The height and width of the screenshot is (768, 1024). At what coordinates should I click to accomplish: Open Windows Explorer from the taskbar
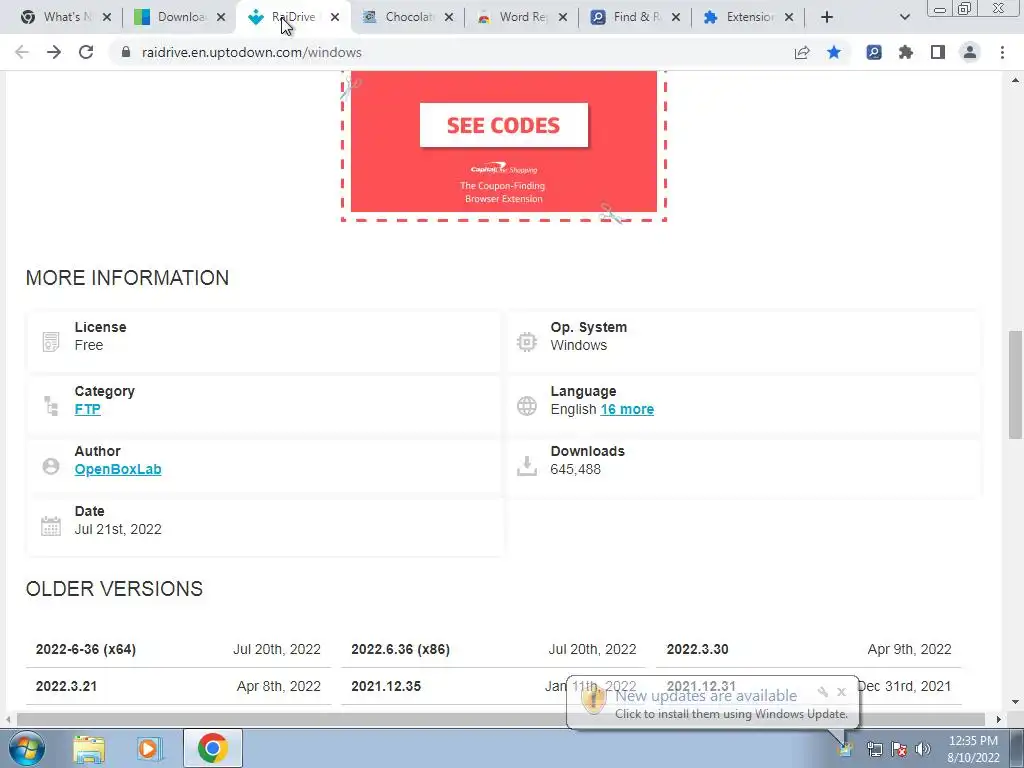click(x=89, y=749)
